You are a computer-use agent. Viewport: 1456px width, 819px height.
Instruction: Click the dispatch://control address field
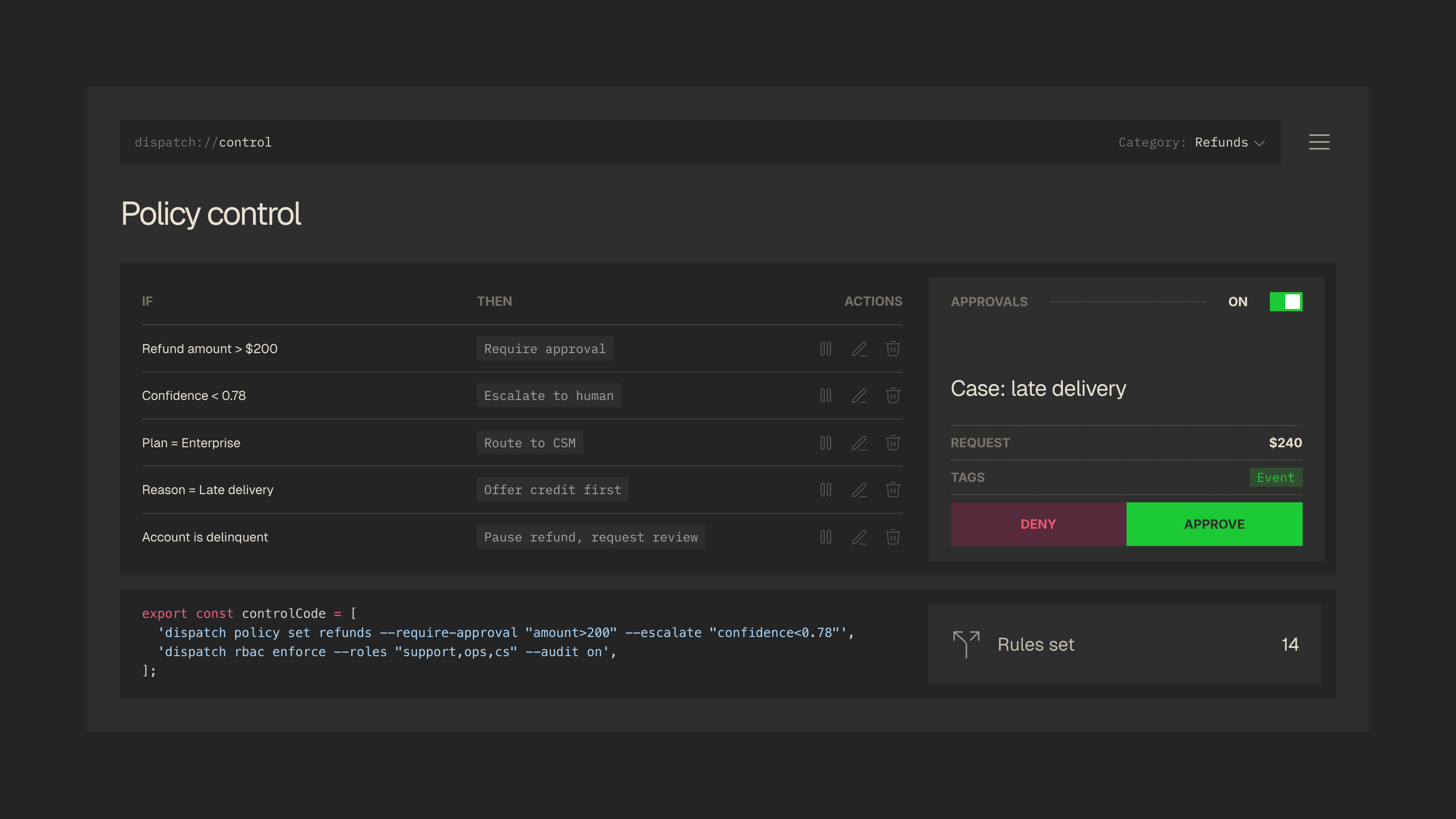coord(203,142)
